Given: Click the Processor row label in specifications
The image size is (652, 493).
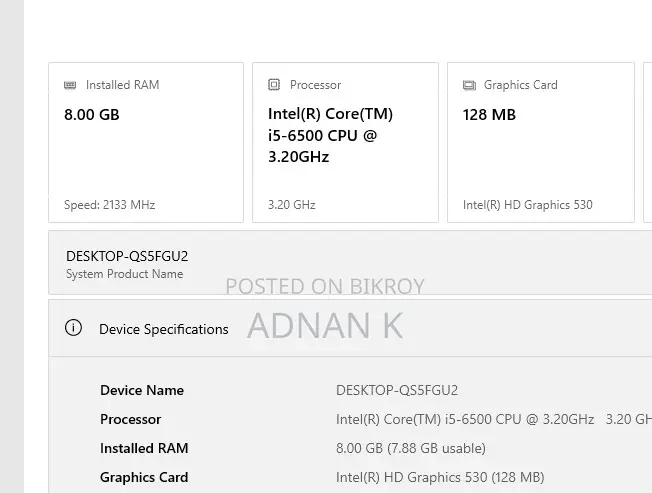Looking at the screenshot, I should pos(131,419).
